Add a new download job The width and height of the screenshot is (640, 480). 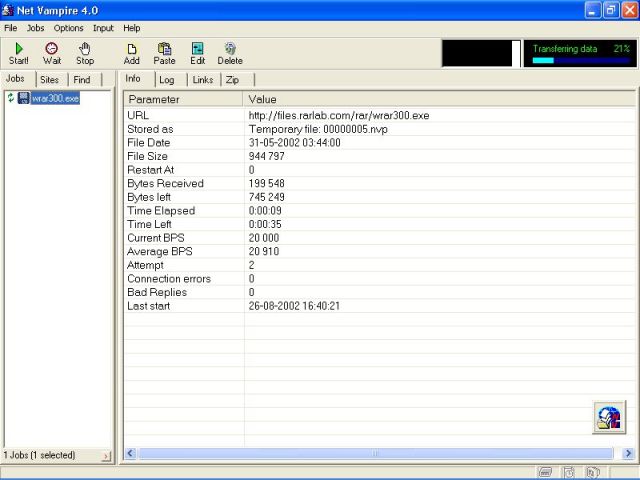131,53
